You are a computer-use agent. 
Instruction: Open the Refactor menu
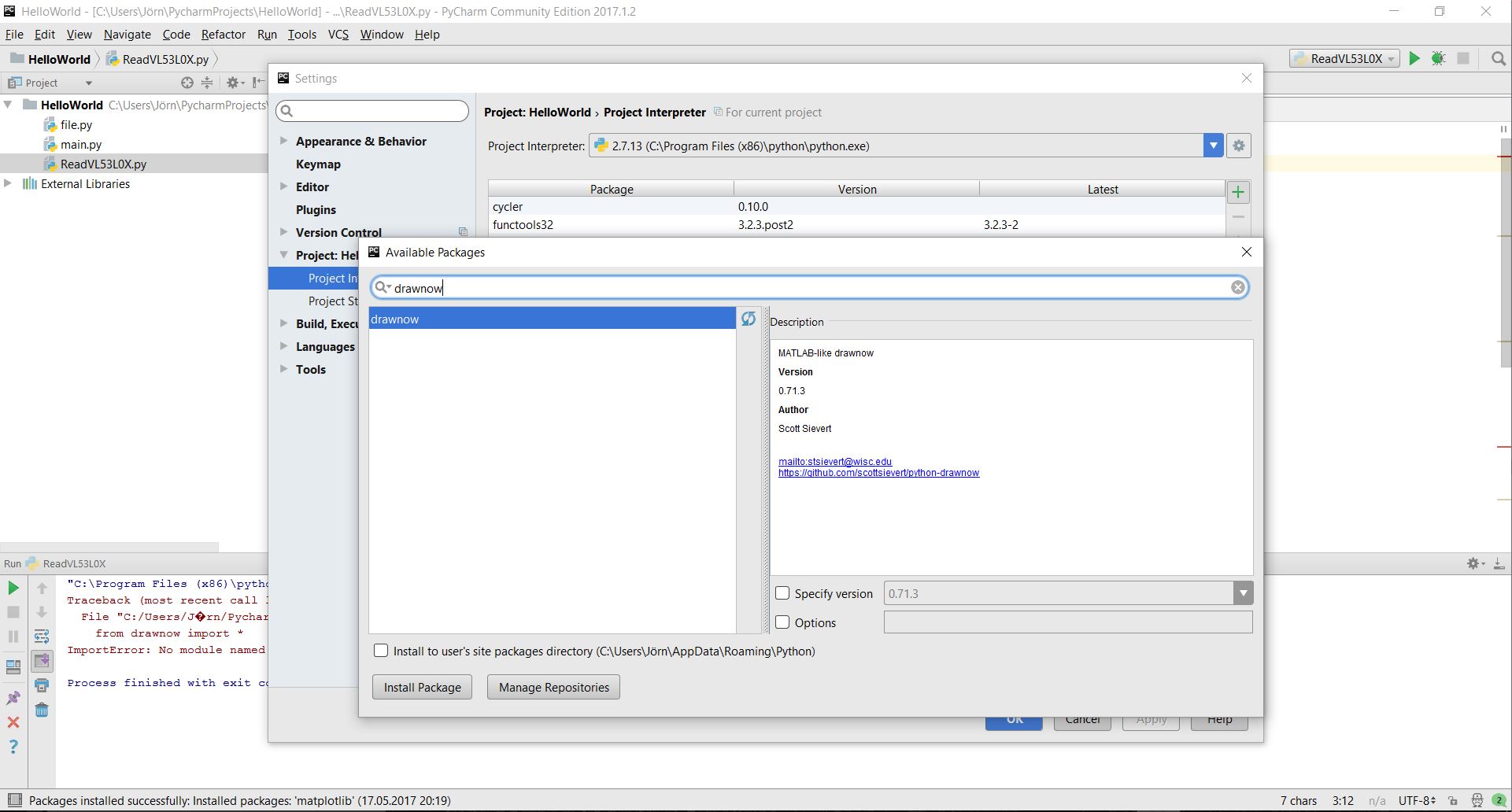coord(224,35)
